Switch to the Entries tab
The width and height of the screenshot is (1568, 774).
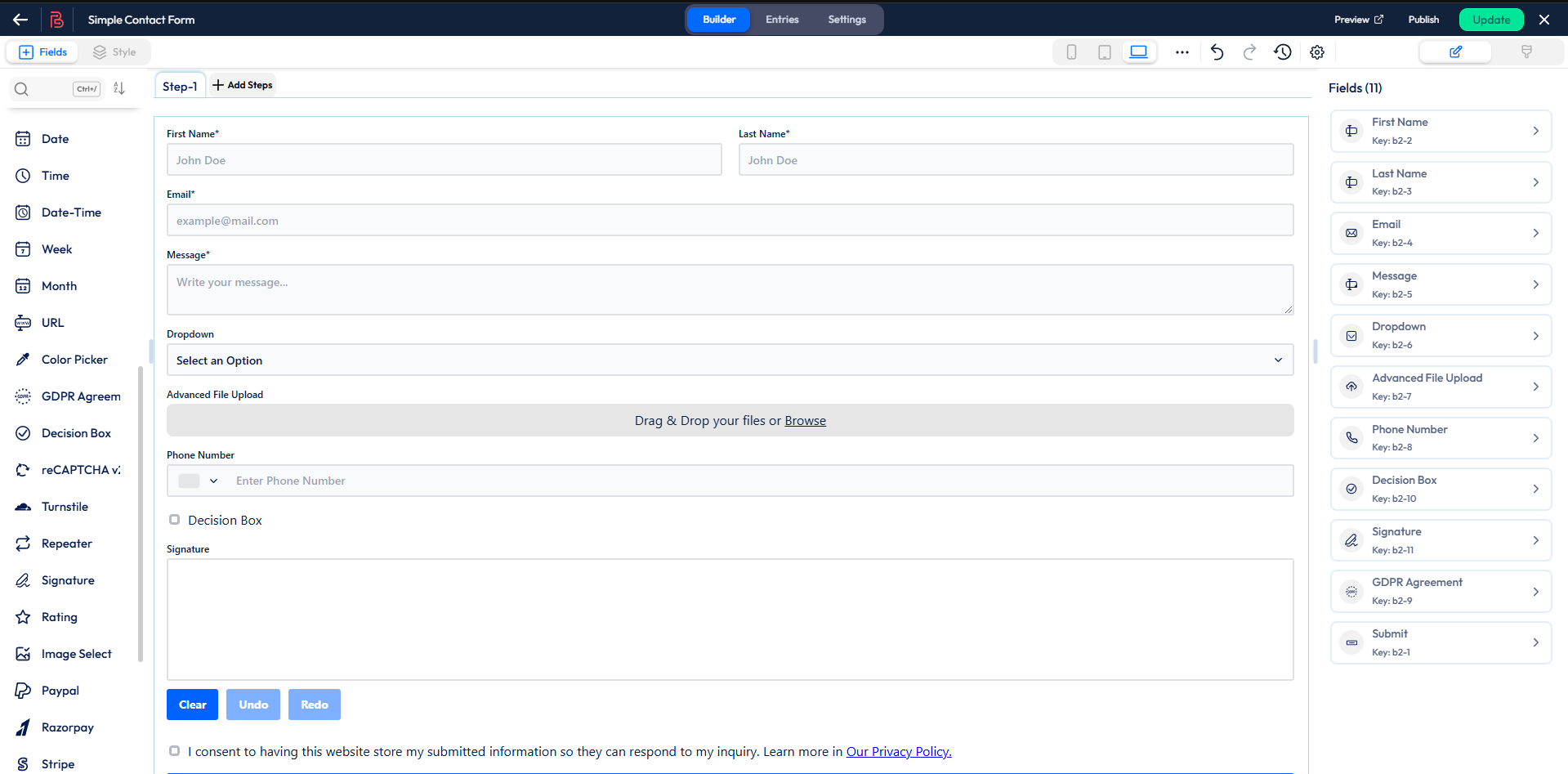(x=781, y=20)
